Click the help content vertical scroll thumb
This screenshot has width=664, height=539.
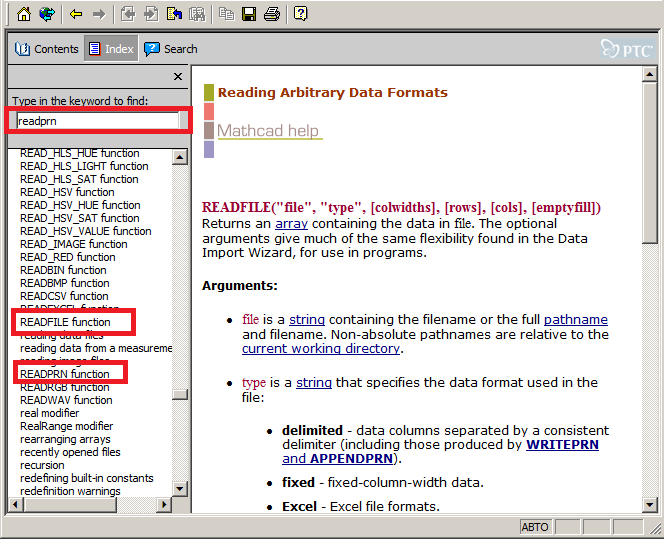pyautogui.click(x=649, y=163)
